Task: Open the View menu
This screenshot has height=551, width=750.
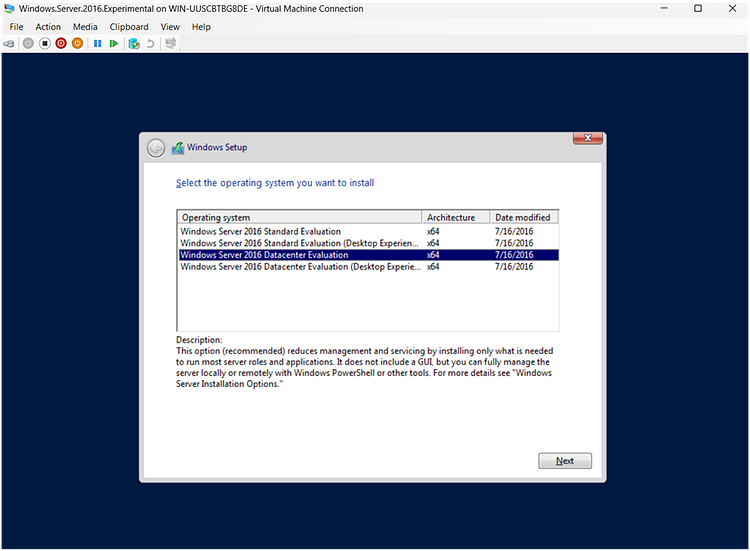Action: click(x=170, y=27)
